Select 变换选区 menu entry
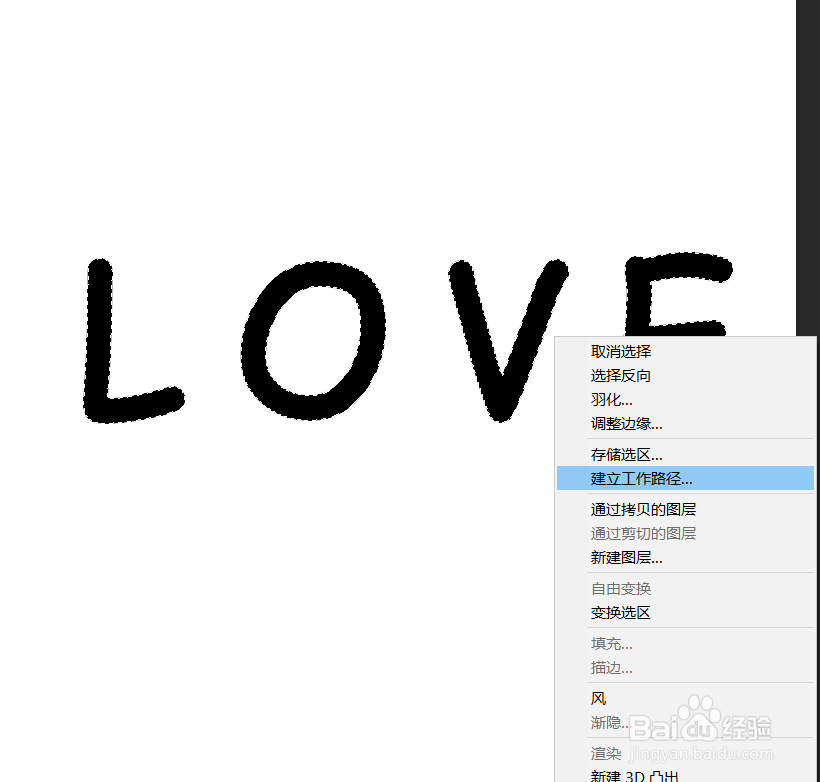This screenshot has height=782, width=820. 685,613
